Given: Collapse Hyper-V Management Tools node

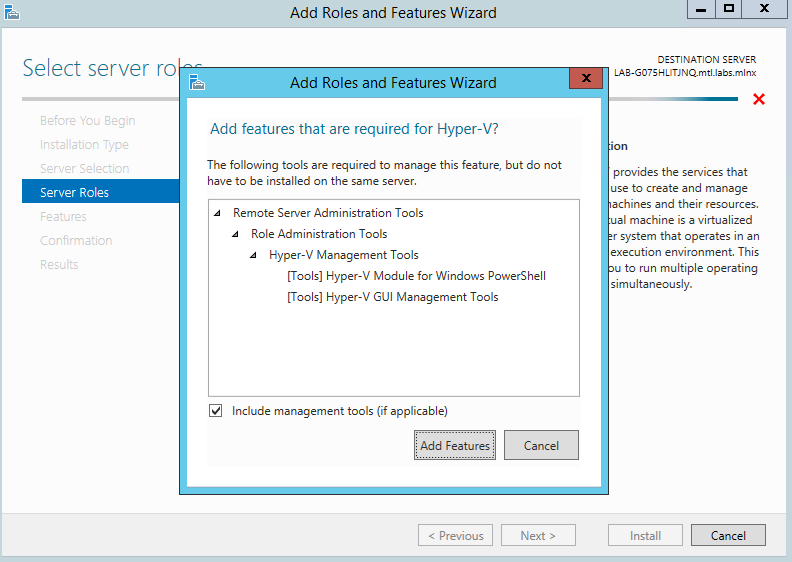Looking at the screenshot, I should pyautogui.click(x=253, y=255).
